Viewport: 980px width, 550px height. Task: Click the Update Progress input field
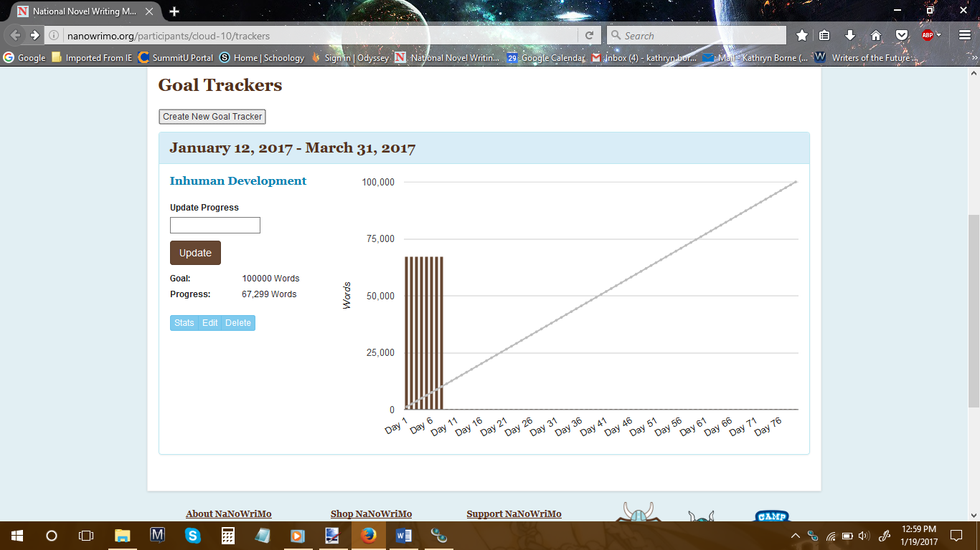[215, 225]
